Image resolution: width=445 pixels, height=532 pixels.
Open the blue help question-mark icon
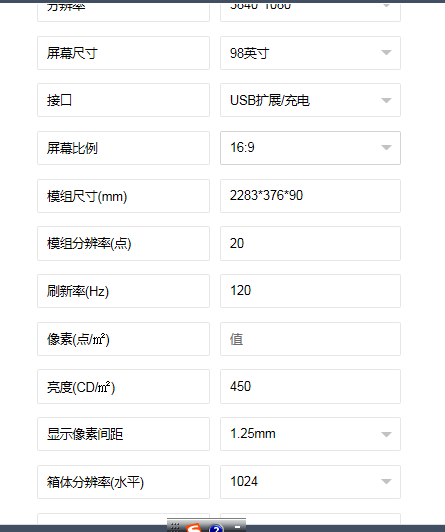coord(216,528)
